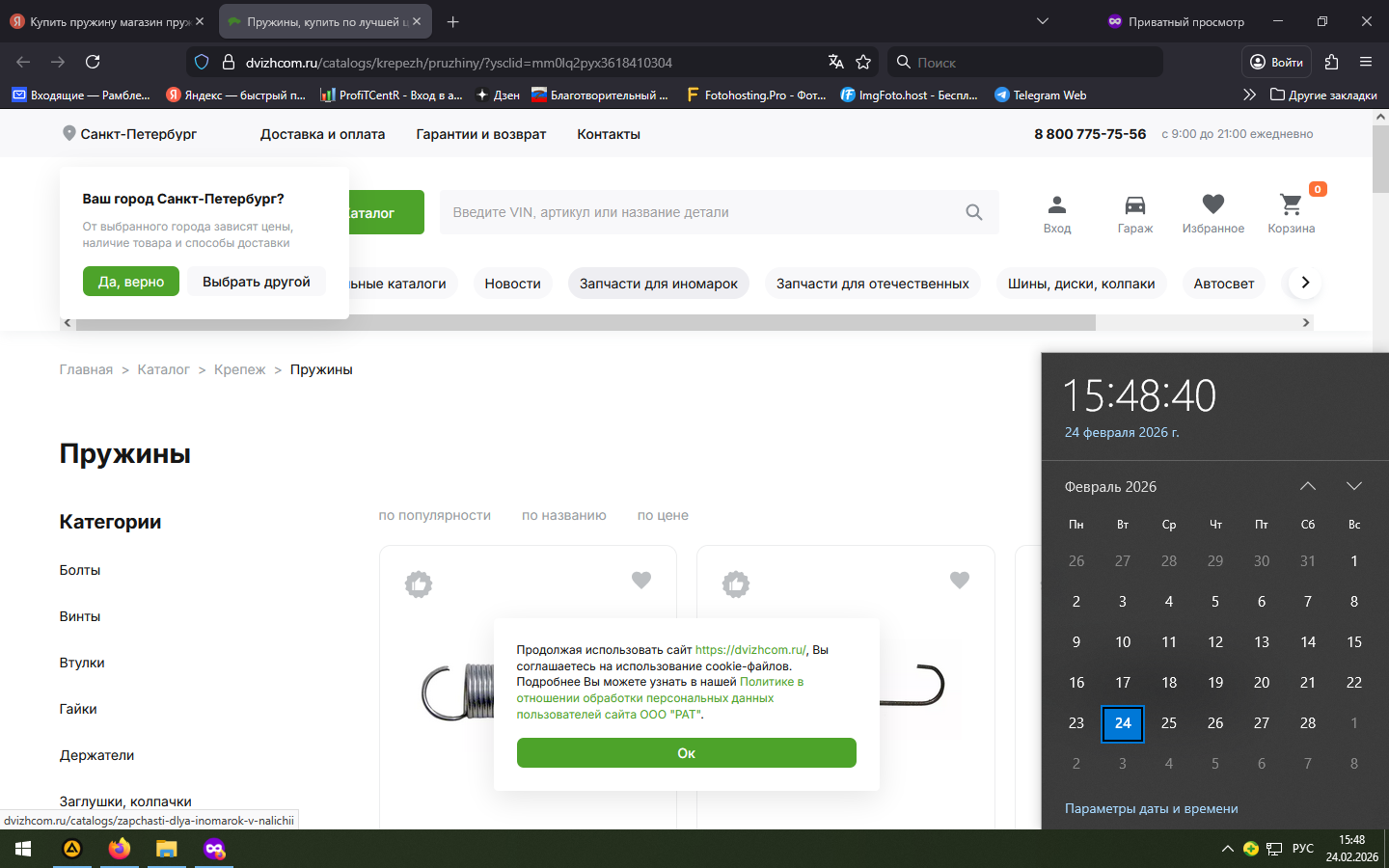Open the taskbar clock showing 15:48
The height and width of the screenshot is (868, 1389).
click(x=1351, y=849)
